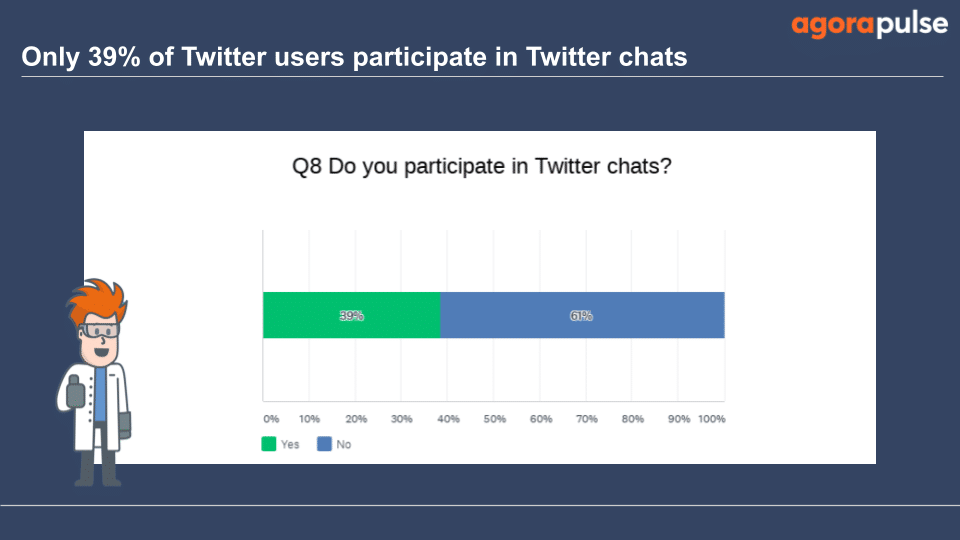Click the green Yes legend swatch
Image resolution: width=960 pixels, height=540 pixels.
(269, 444)
